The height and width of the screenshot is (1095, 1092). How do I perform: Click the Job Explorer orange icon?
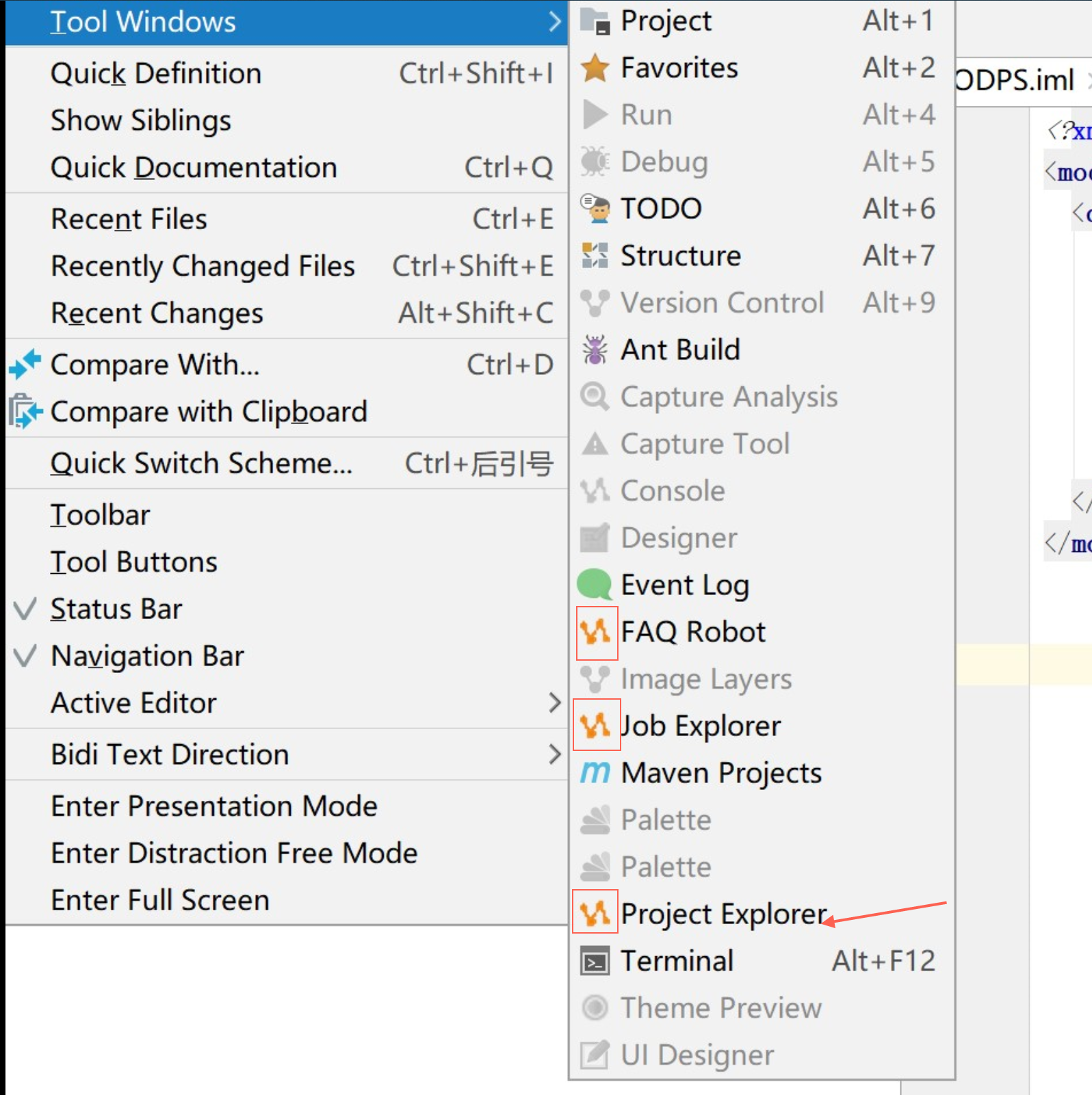[x=595, y=726]
